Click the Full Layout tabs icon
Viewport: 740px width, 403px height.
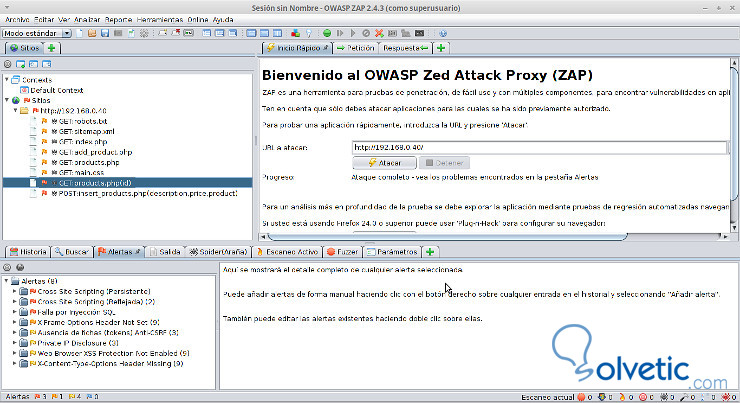point(233,33)
